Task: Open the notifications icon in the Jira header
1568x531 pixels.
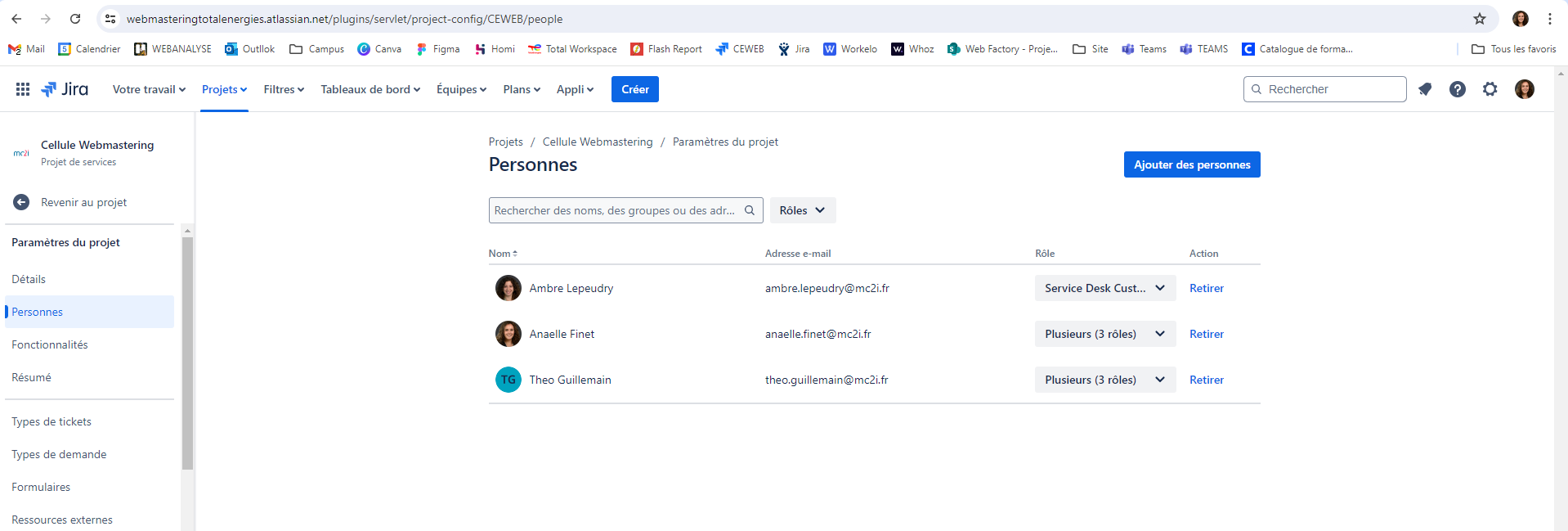Action: point(1425,89)
